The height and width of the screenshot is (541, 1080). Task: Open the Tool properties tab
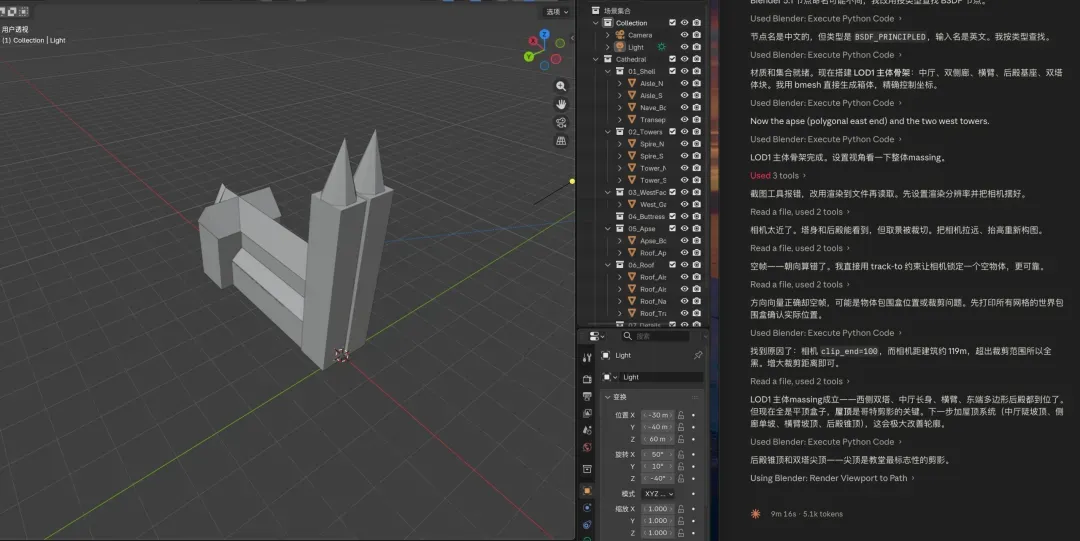click(587, 358)
